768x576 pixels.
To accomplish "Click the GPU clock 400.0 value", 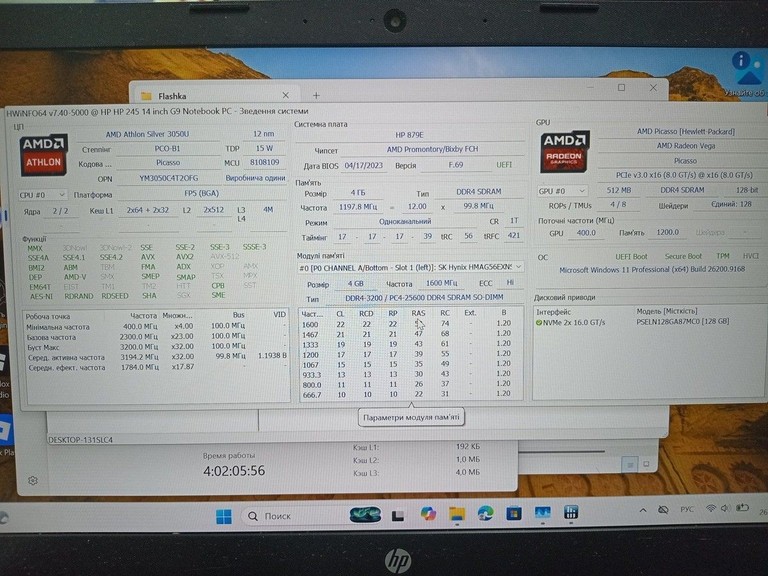I will [586, 233].
